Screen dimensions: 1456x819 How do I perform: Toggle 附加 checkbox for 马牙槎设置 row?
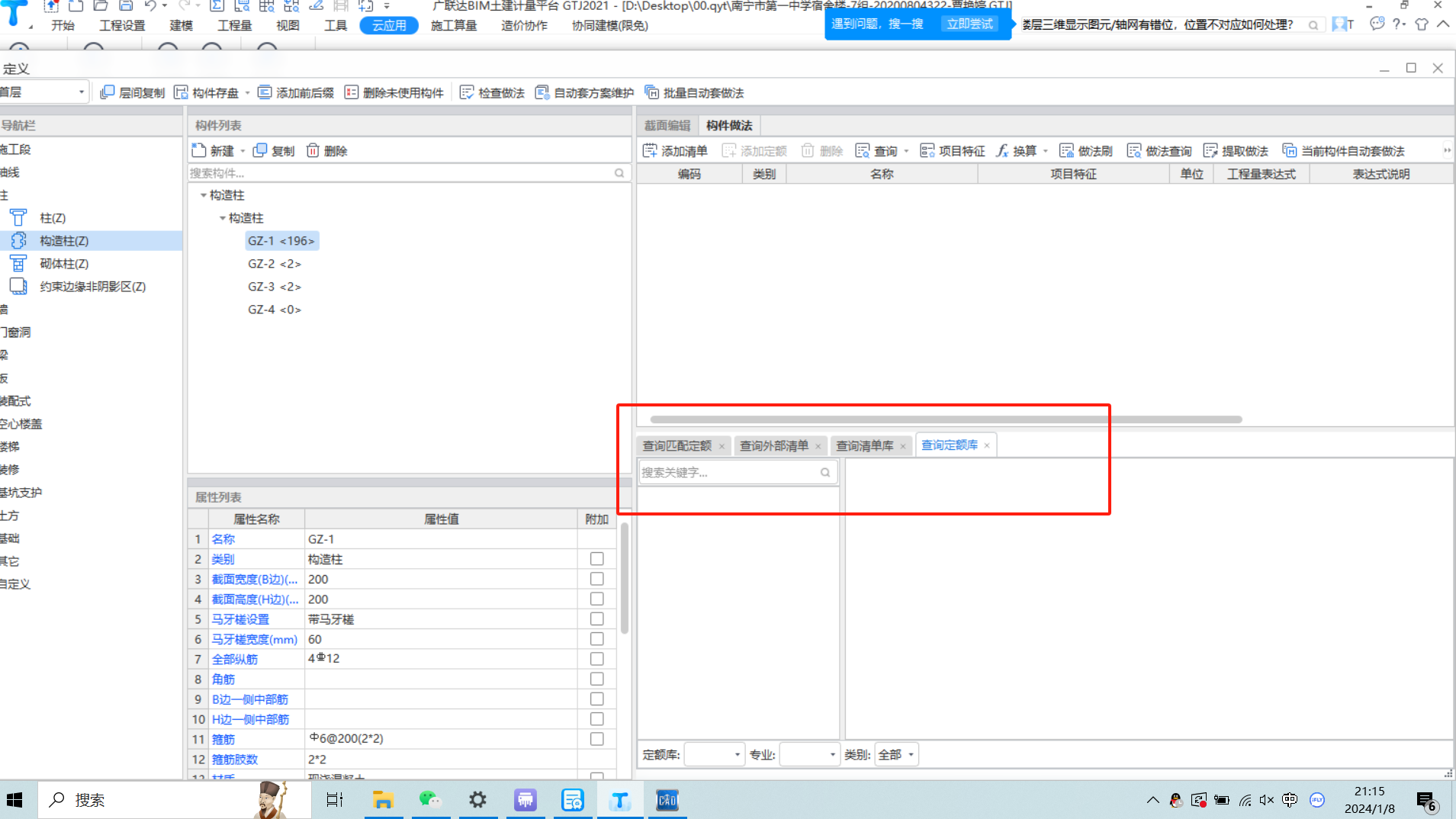coord(597,618)
